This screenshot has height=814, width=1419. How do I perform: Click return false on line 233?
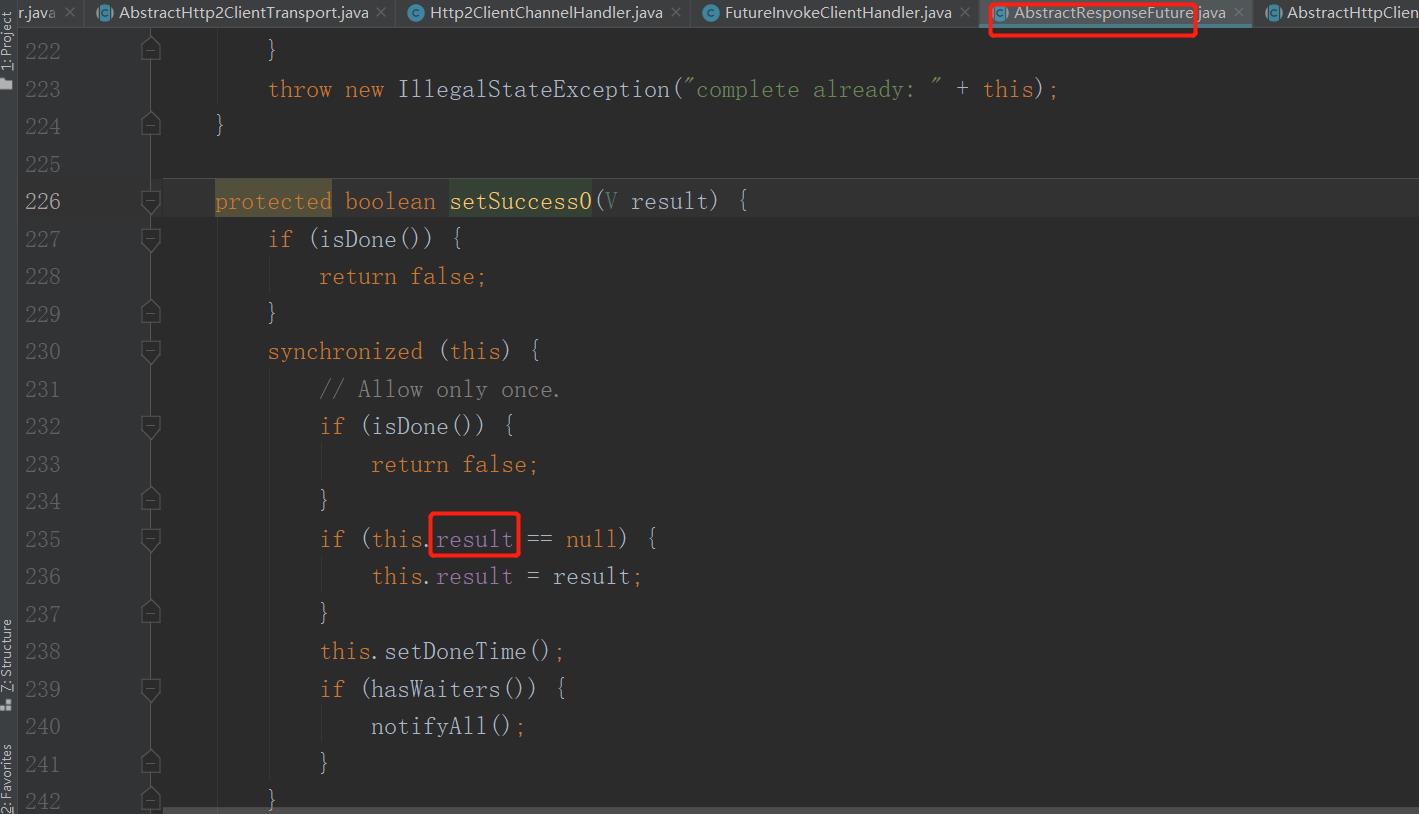[455, 464]
